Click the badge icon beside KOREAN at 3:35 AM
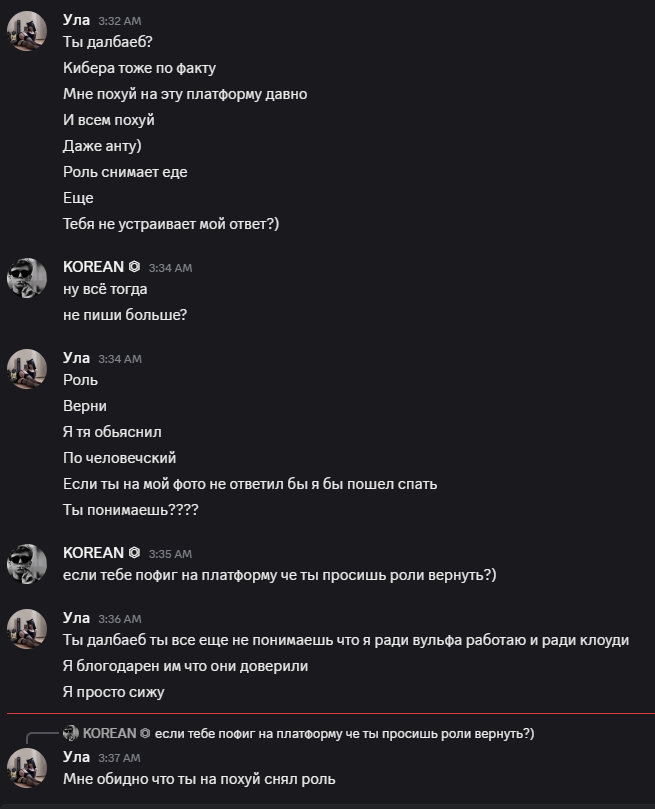Screen dimensions: 655x809 [x=134, y=553]
